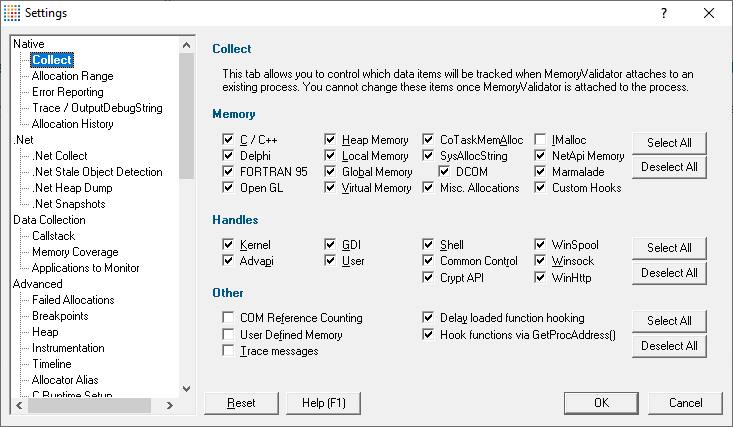
Task: Open Error Reporting settings page
Action: point(68,92)
